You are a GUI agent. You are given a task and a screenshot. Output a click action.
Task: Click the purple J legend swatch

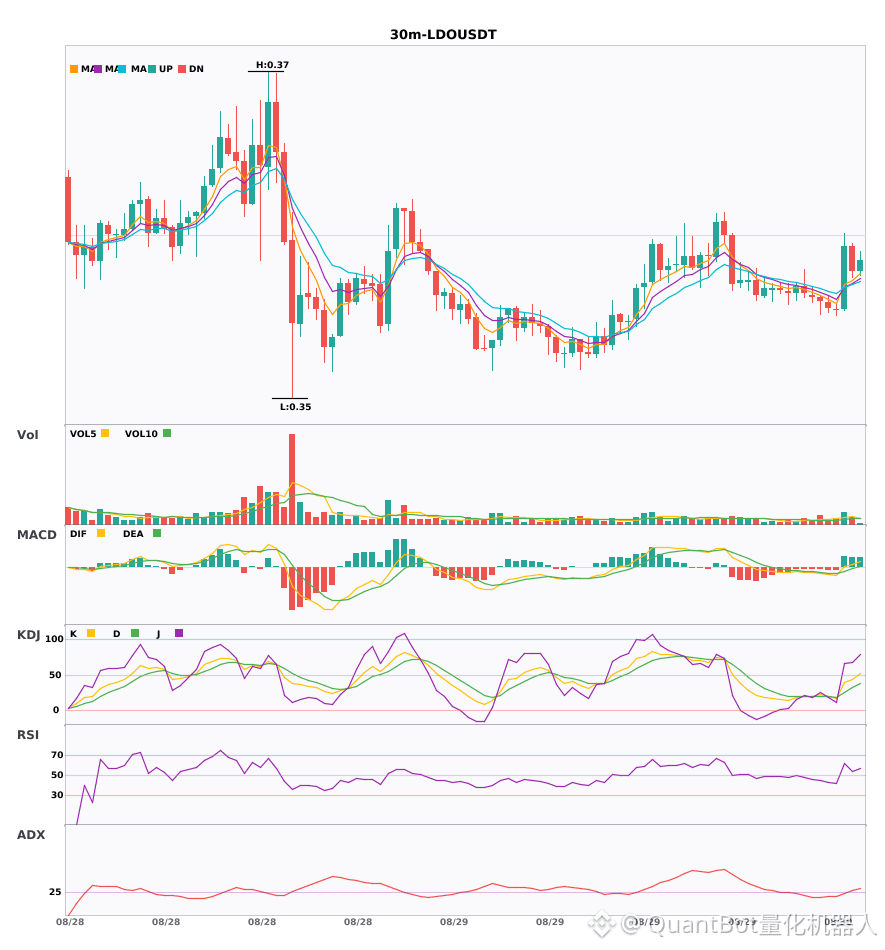tap(179, 633)
